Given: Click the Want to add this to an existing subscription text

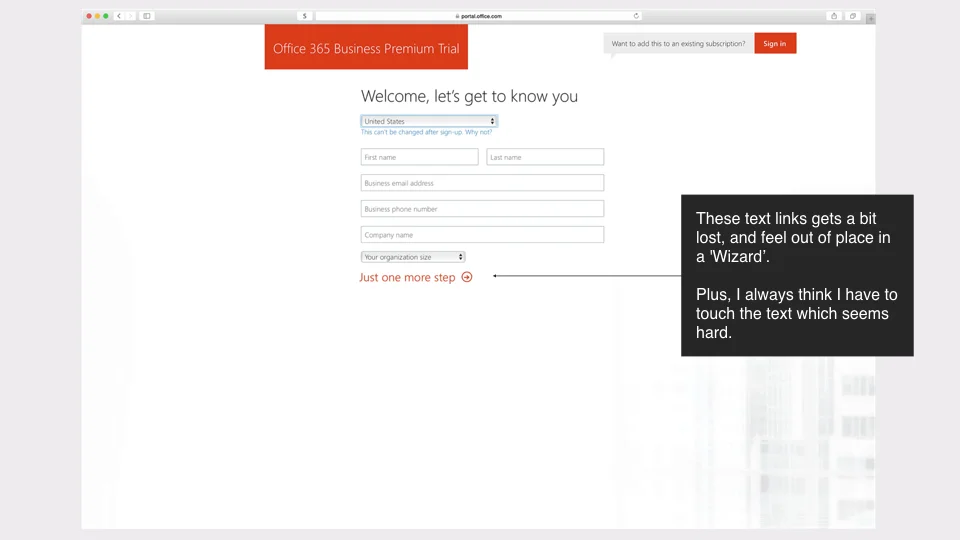Looking at the screenshot, I should [678, 43].
